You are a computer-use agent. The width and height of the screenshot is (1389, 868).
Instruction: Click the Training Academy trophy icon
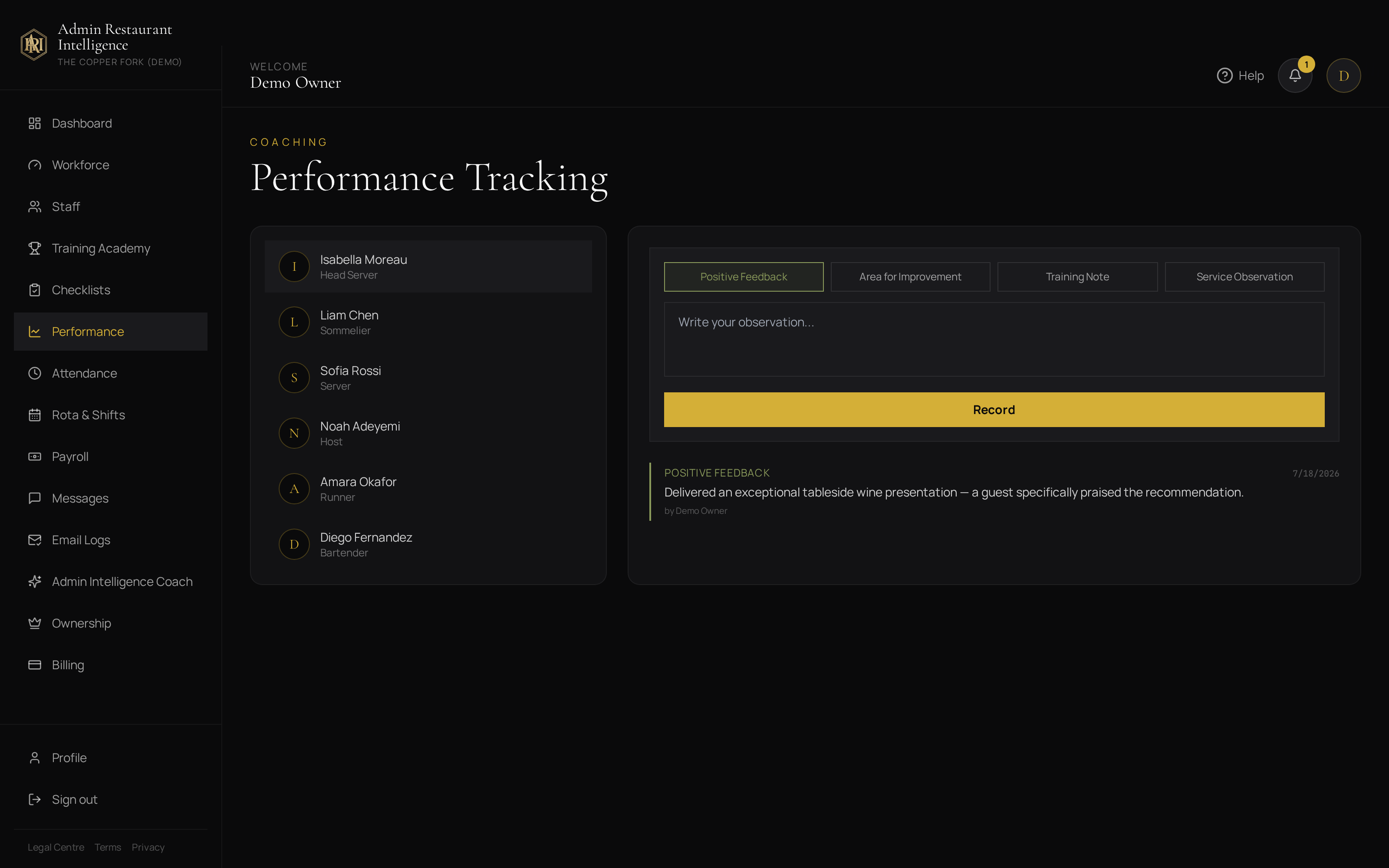click(34, 249)
